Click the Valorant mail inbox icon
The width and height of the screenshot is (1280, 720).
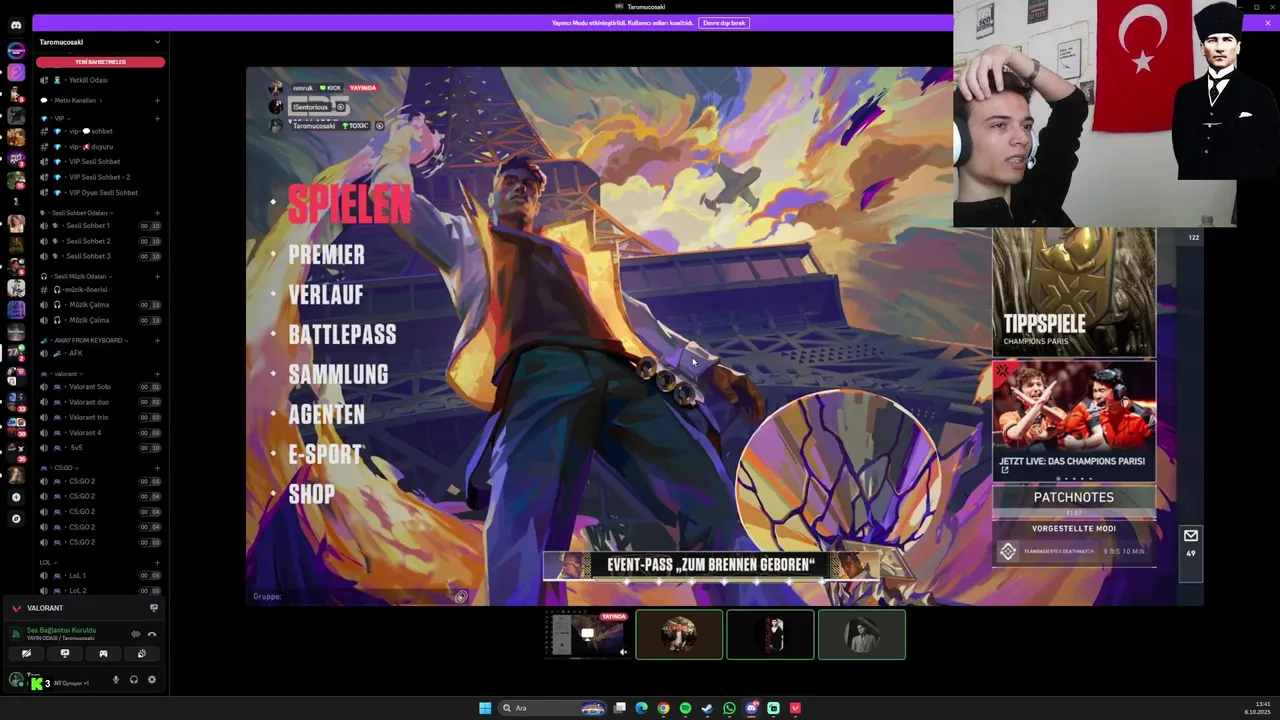(1190, 536)
